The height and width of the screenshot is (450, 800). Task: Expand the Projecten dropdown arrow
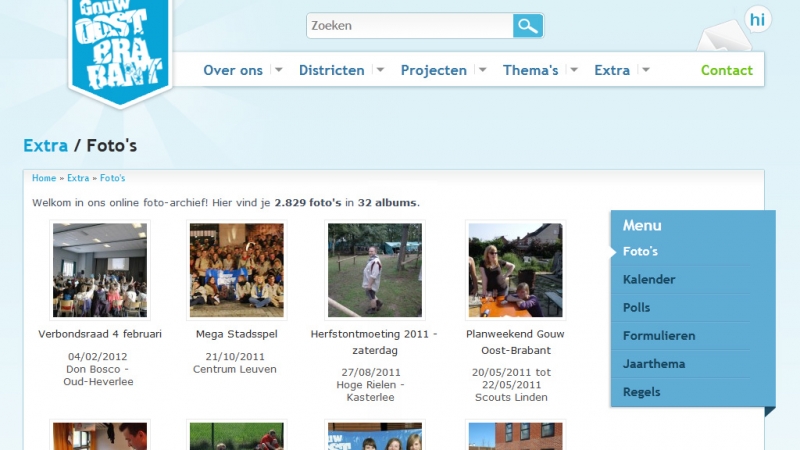click(482, 70)
